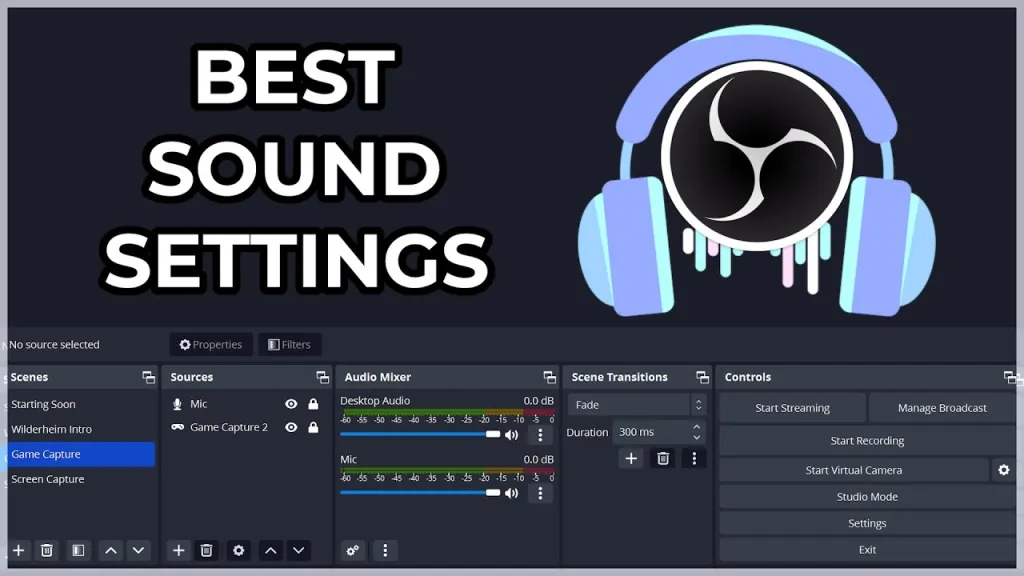Click the Desktop Audio 0.0 dB value

pyautogui.click(x=538, y=400)
